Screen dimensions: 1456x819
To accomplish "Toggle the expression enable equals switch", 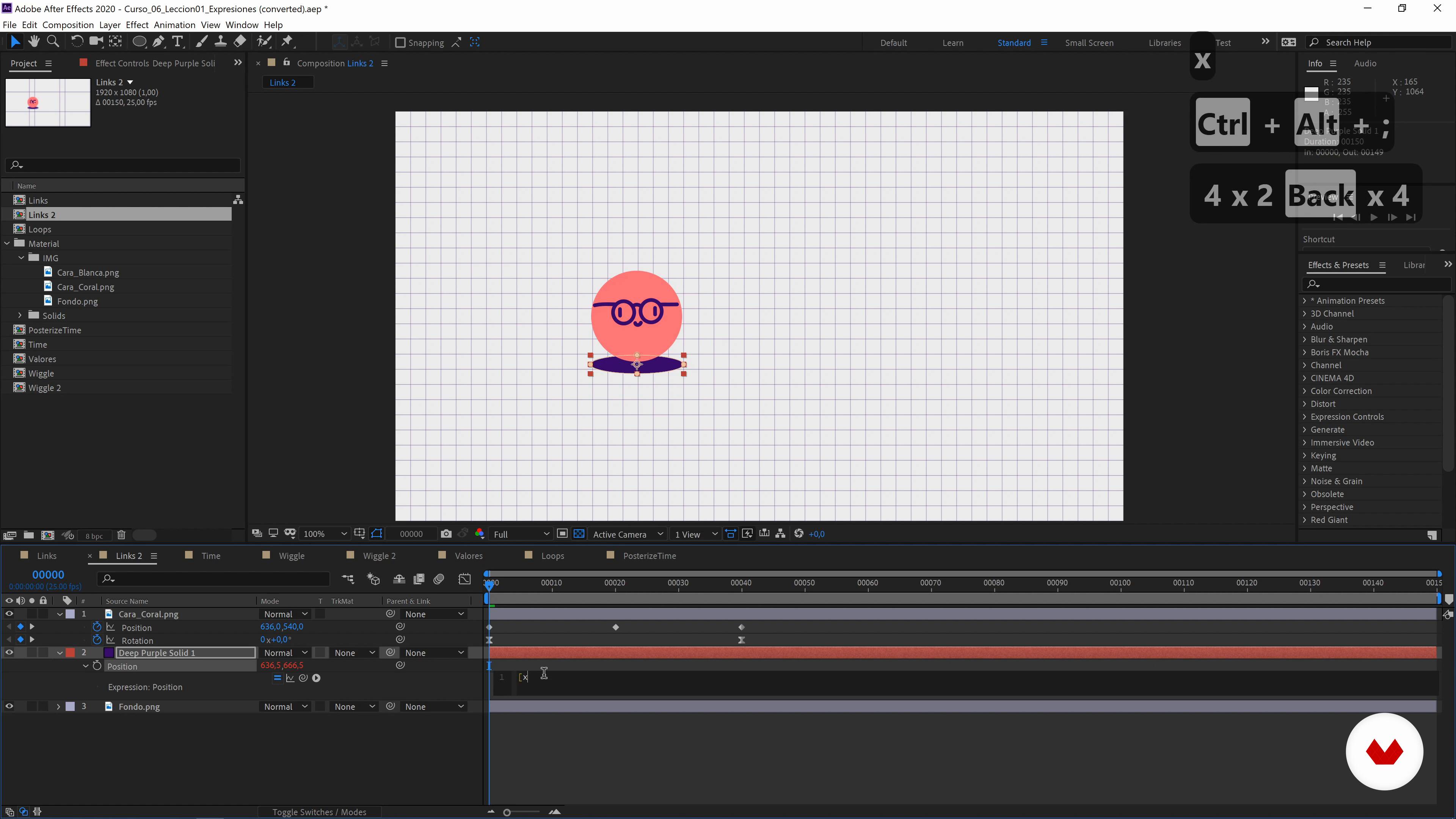I will (x=277, y=678).
